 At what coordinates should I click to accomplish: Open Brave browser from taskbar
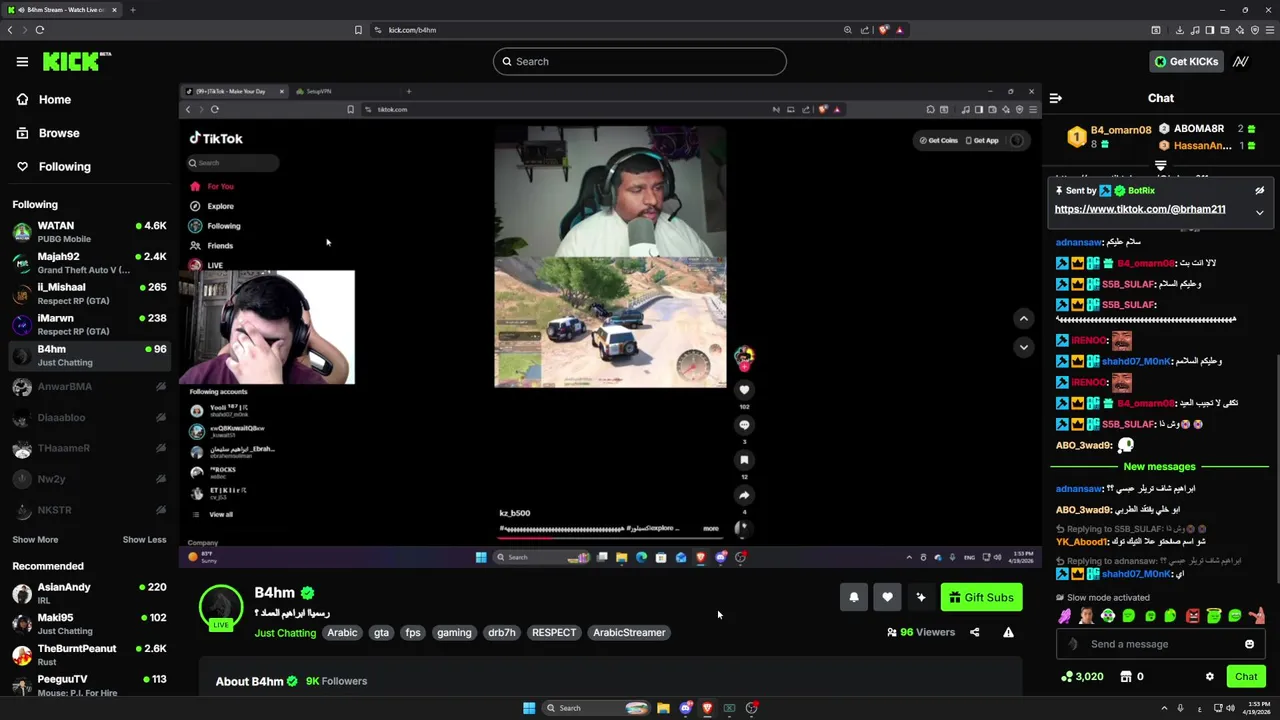[x=708, y=708]
